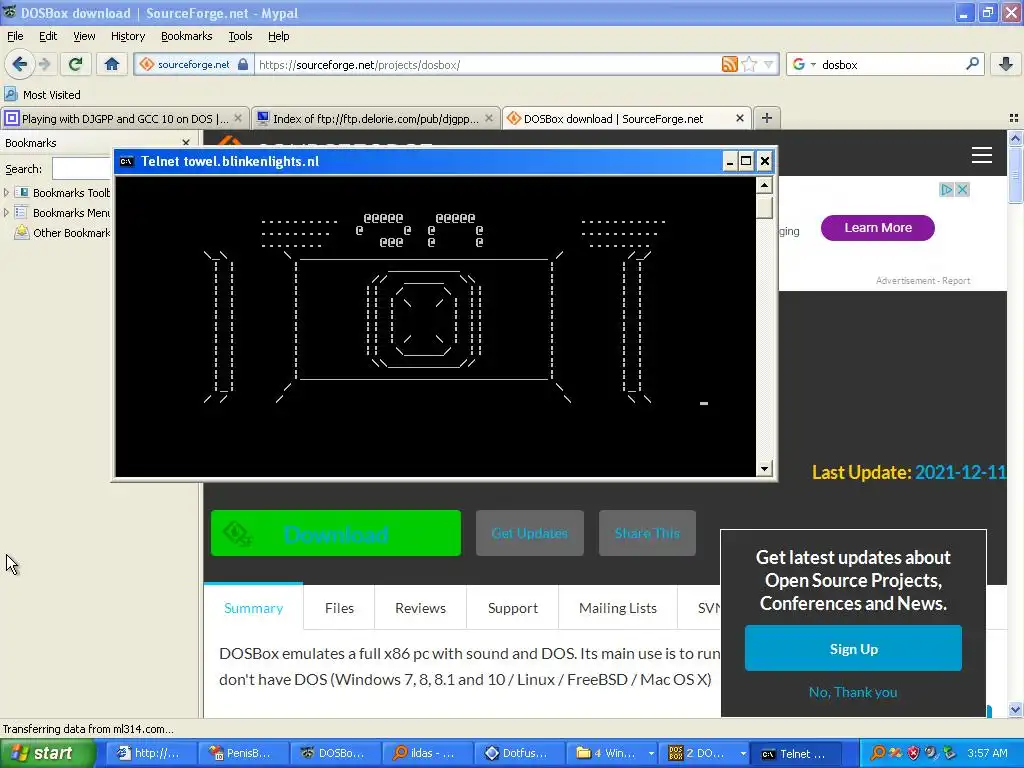Select Other Bookmarks in sidebar
This screenshot has width=1024, height=768.
coord(63,232)
